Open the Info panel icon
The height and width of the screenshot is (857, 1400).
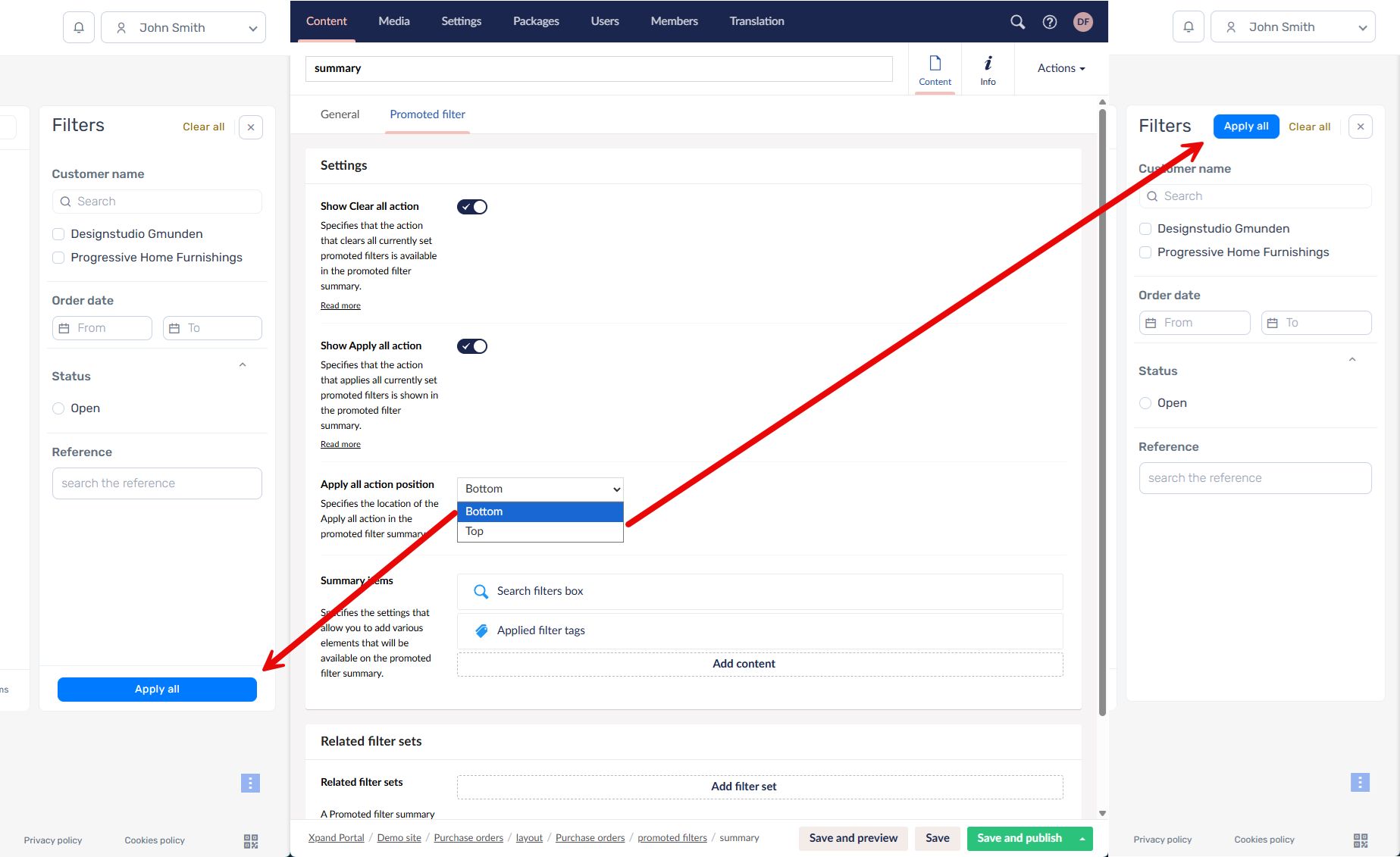pyautogui.click(x=988, y=70)
